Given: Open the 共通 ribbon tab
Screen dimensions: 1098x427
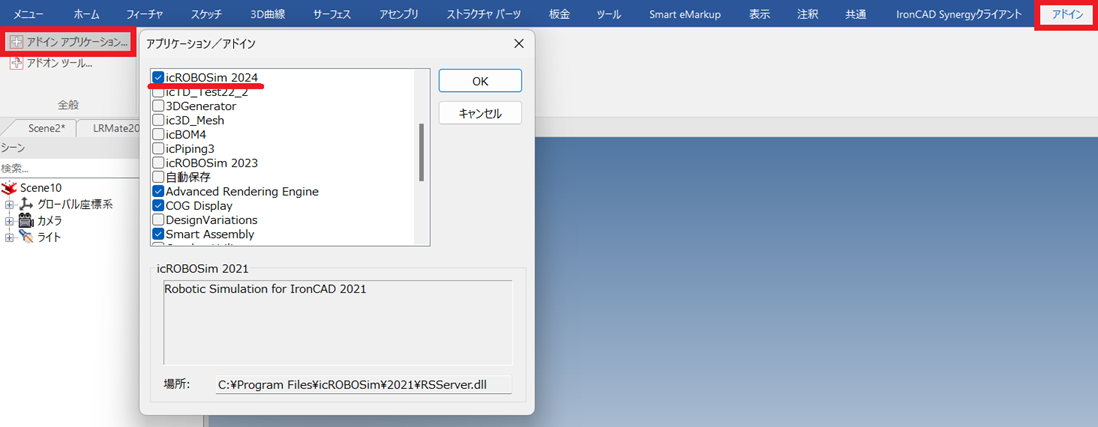Looking at the screenshot, I should [855, 14].
